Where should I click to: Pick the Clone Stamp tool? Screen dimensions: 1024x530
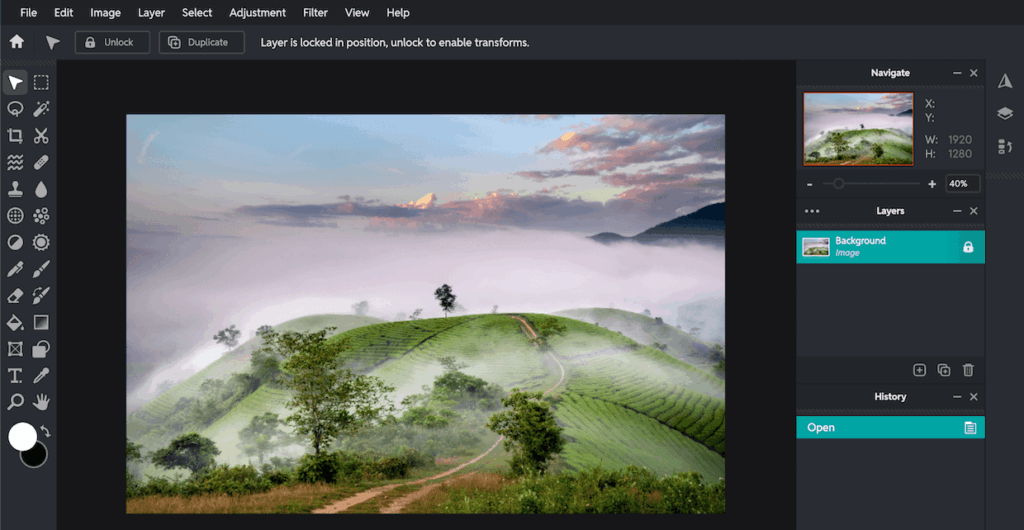click(15, 189)
